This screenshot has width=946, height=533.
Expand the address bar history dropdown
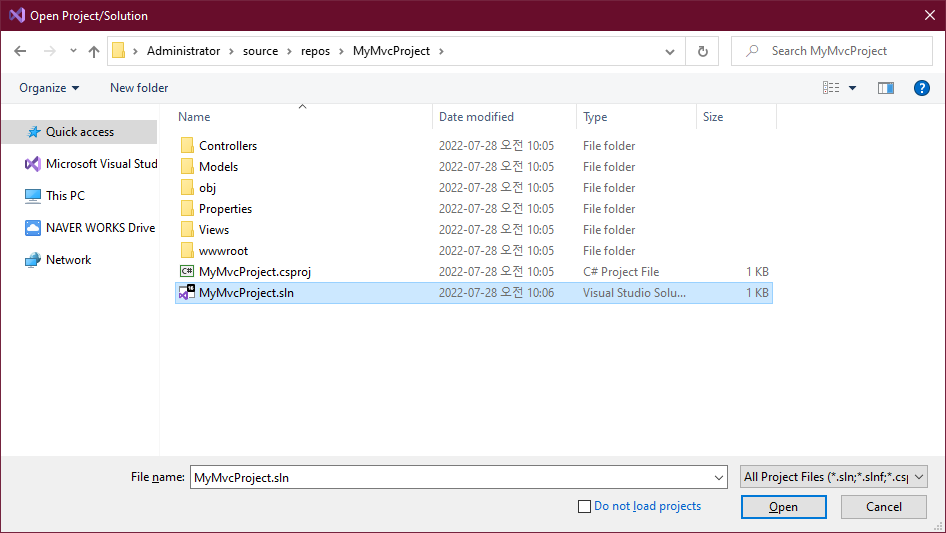coord(670,51)
